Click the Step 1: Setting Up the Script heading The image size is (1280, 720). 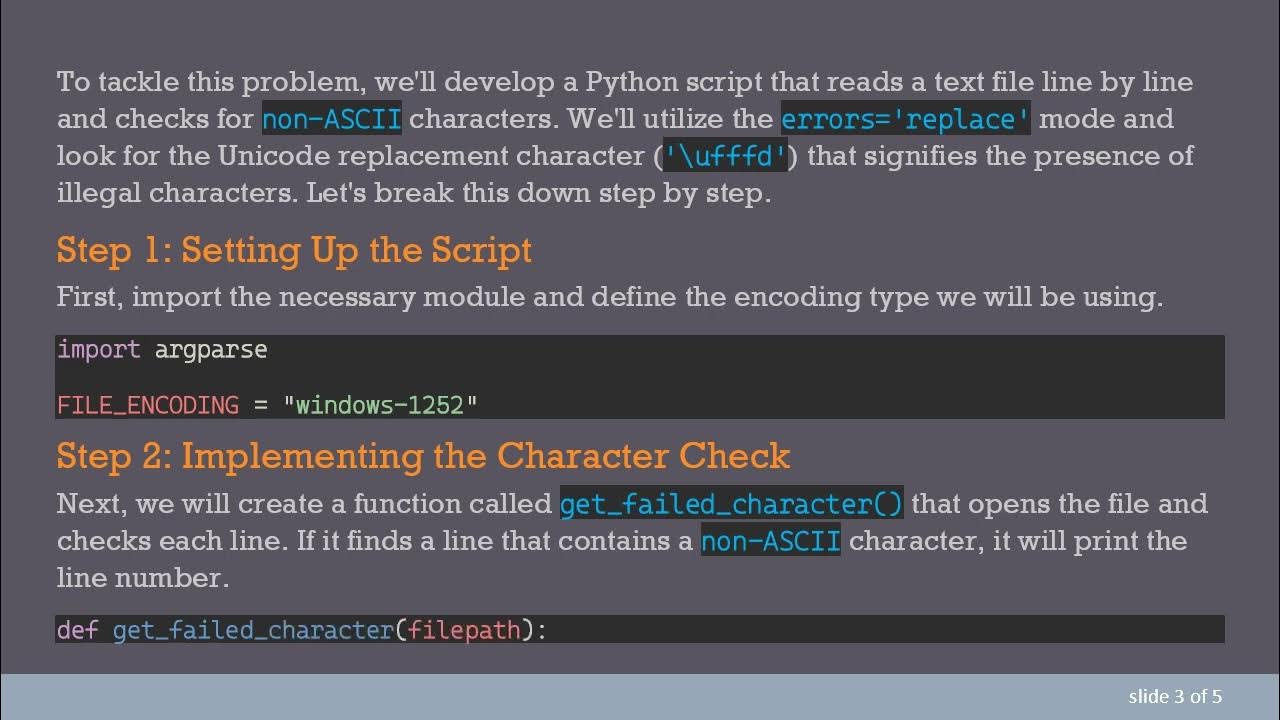[294, 250]
